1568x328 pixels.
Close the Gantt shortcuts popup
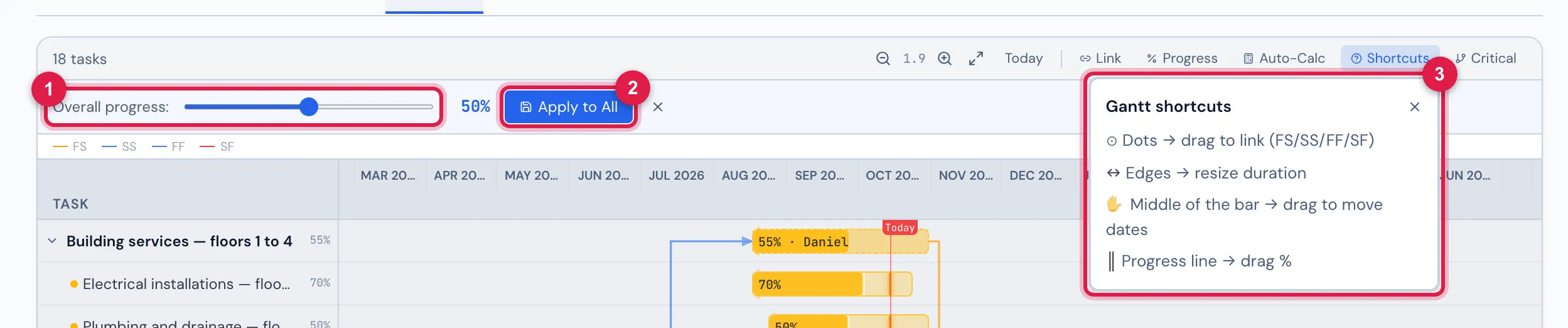click(x=1415, y=107)
